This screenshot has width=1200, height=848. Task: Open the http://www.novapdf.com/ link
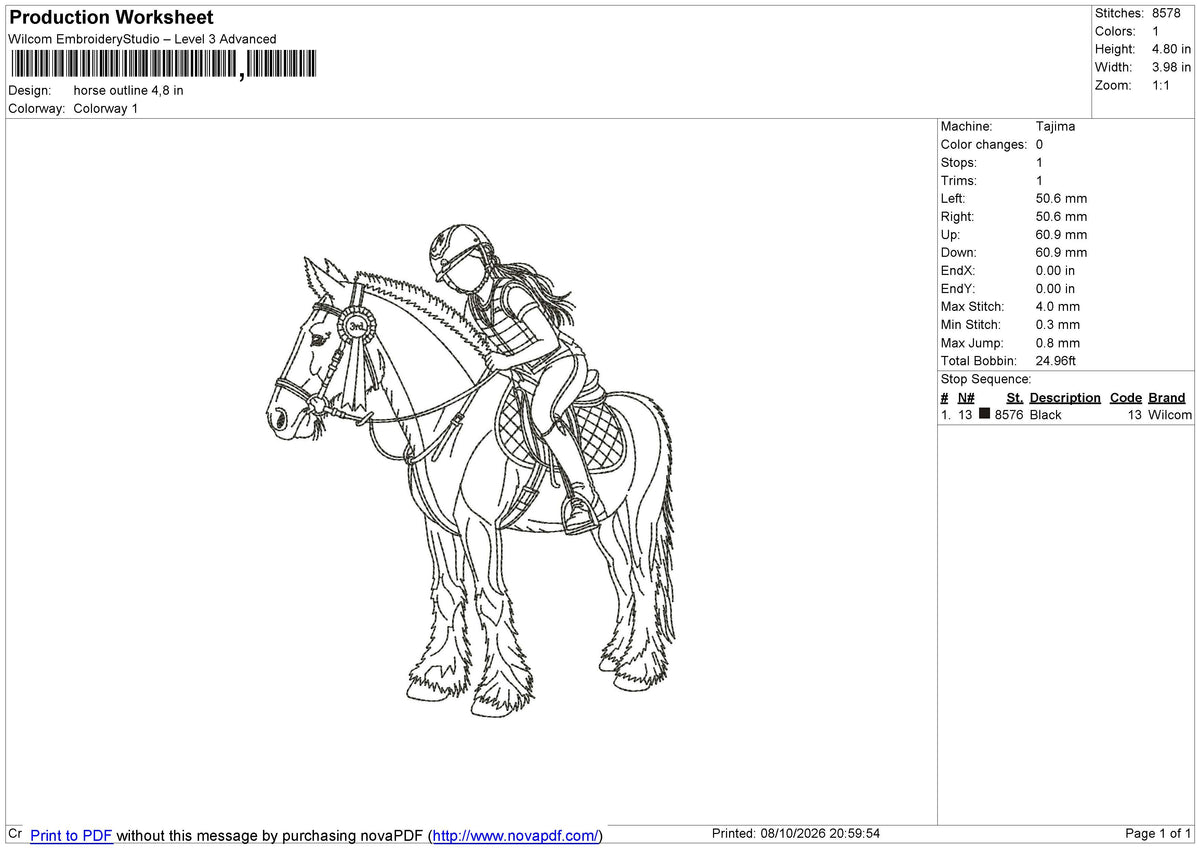[x=517, y=835]
